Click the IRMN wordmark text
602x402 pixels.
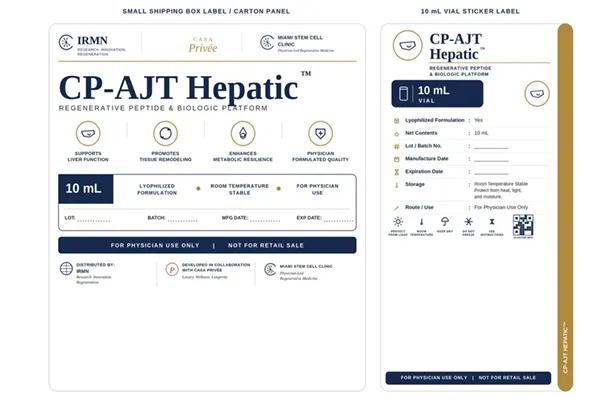tap(93, 40)
